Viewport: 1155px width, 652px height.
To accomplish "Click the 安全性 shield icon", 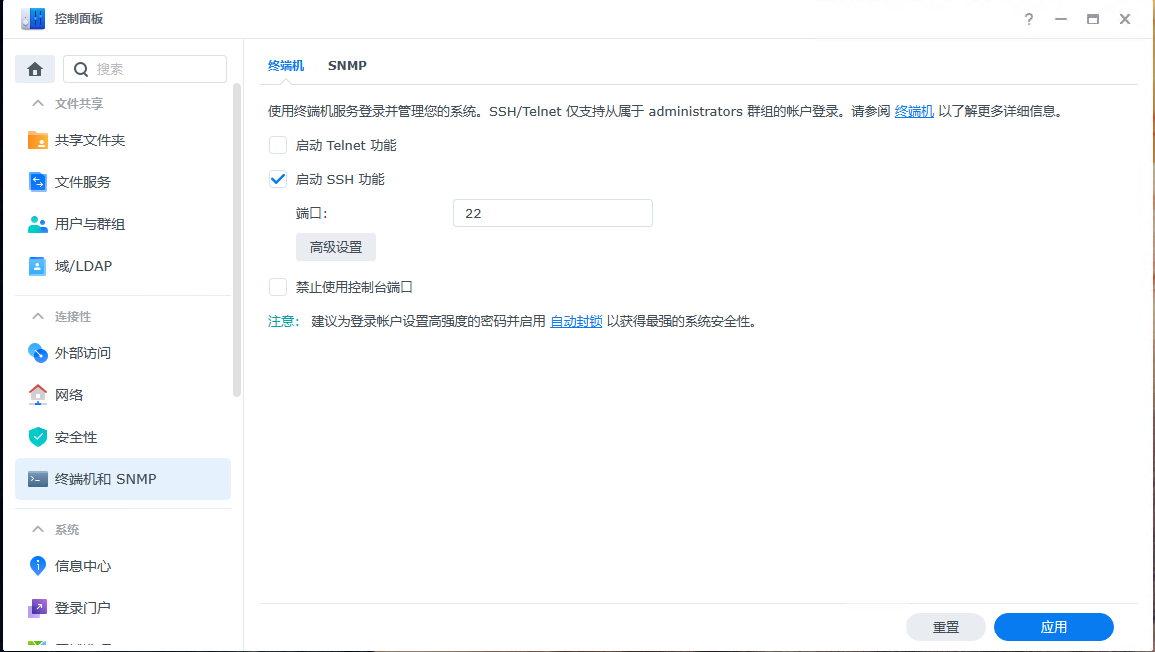I will [38, 437].
